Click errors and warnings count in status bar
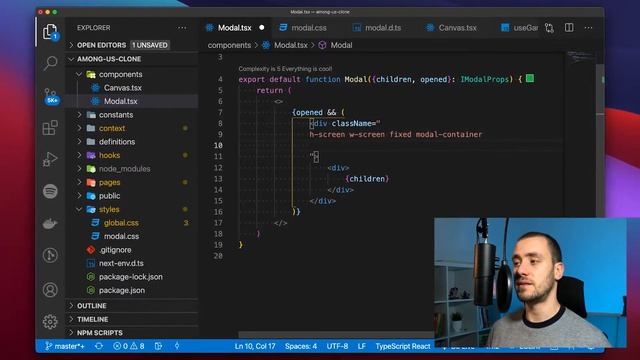Viewport: 640px width, 360px height. point(129,346)
